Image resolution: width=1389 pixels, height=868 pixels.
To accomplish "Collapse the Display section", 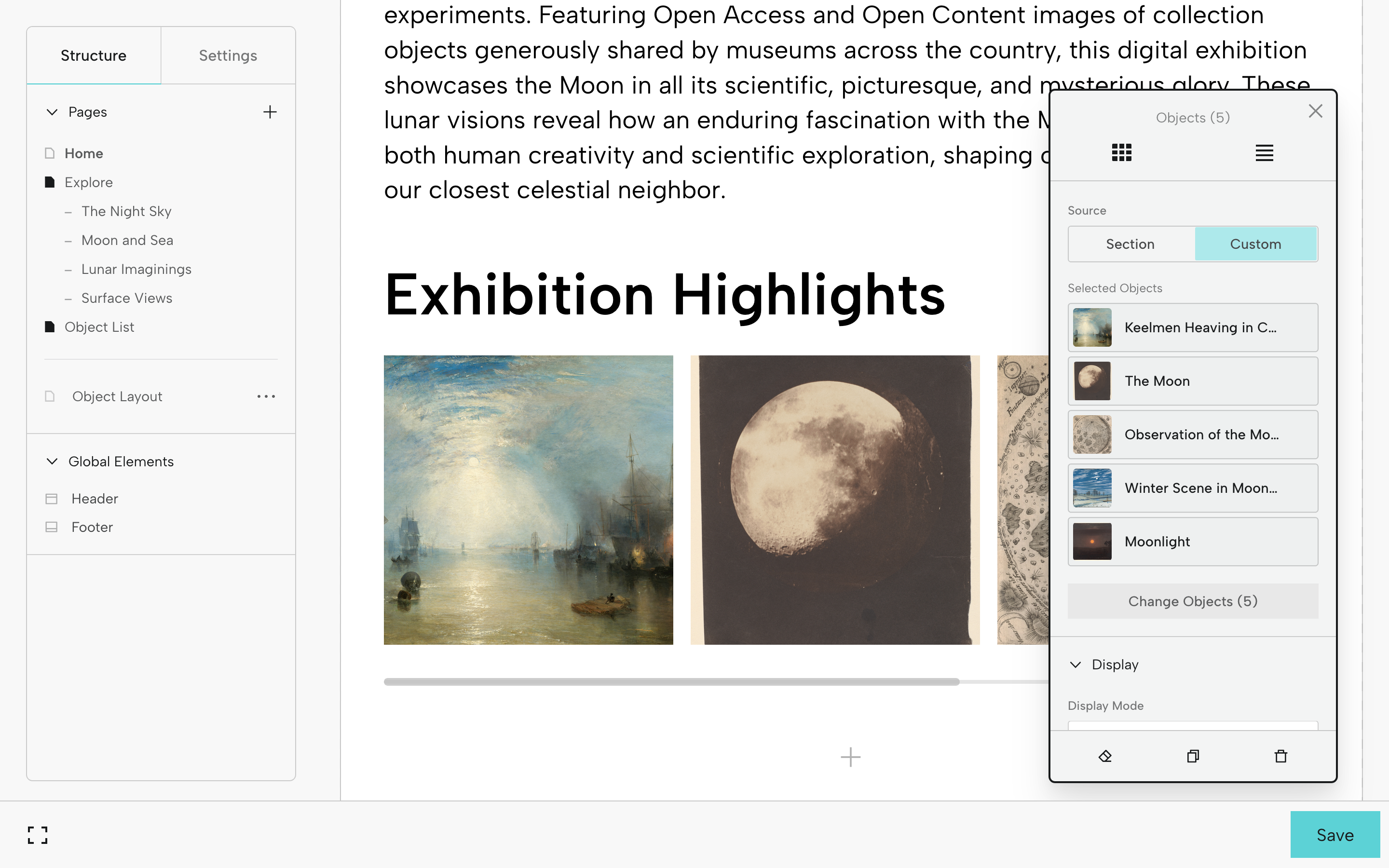I will point(1076,665).
